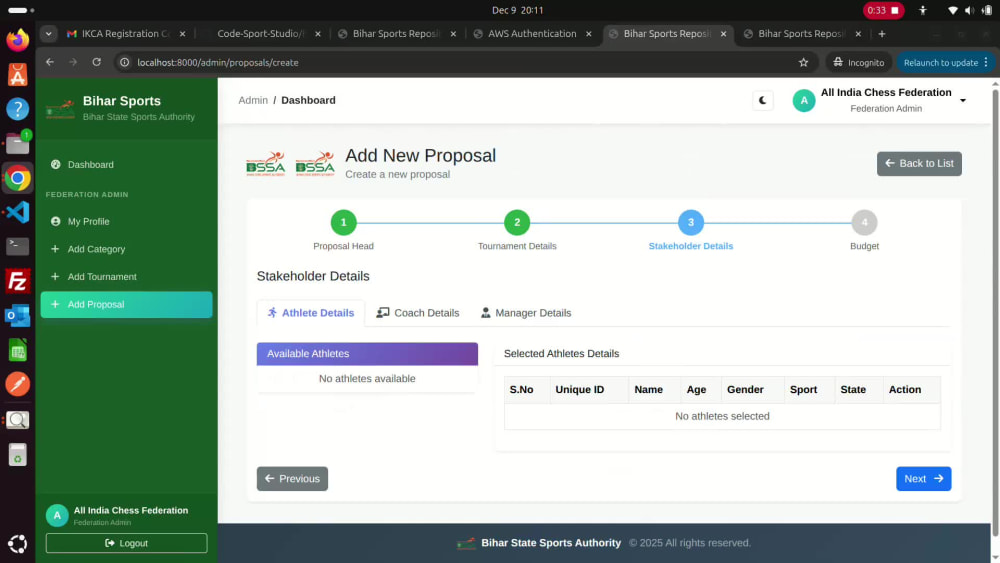
Task: Show applications with Ubuntu logo
Action: [x=18, y=544]
